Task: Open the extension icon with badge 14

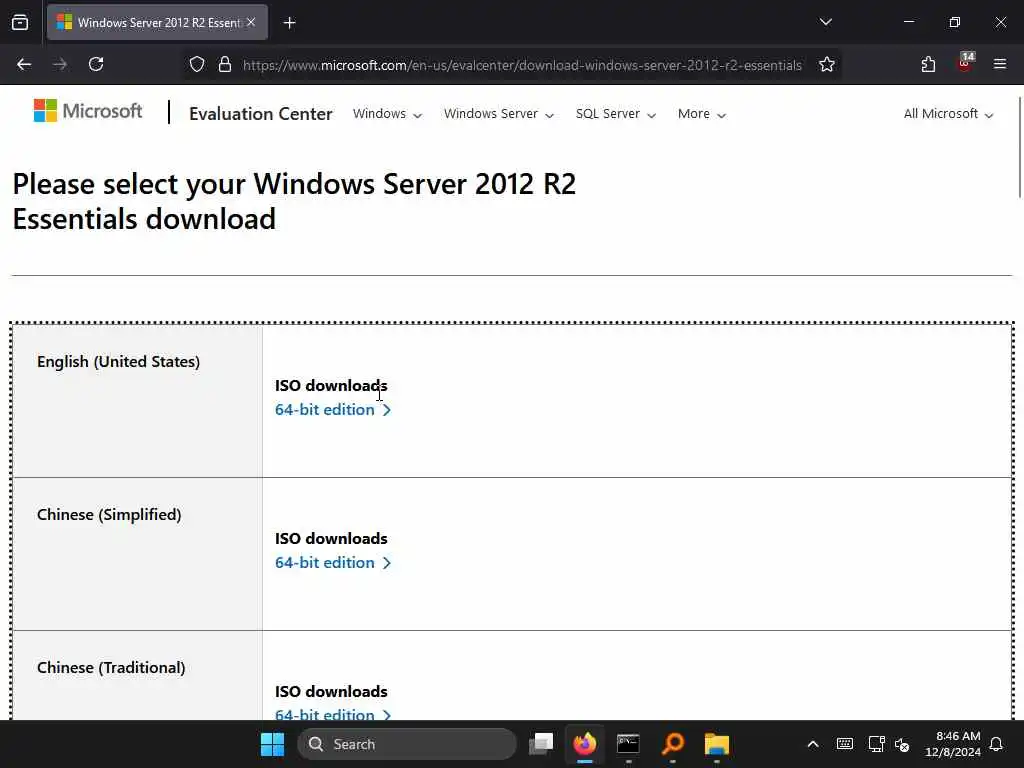Action: coord(965,63)
